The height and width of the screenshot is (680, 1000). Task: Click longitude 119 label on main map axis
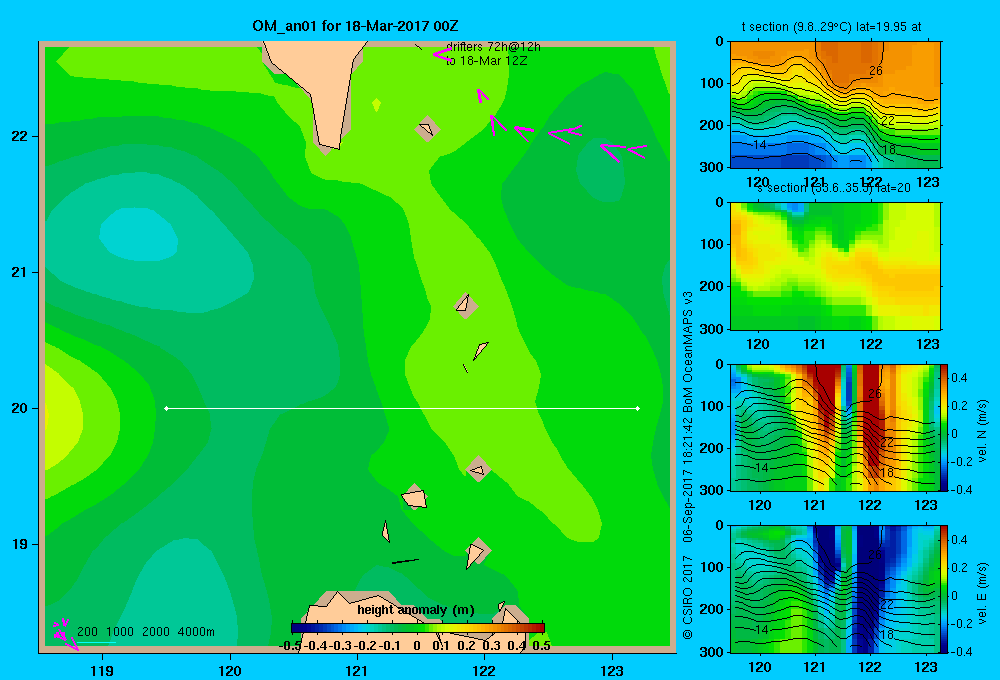102,670
